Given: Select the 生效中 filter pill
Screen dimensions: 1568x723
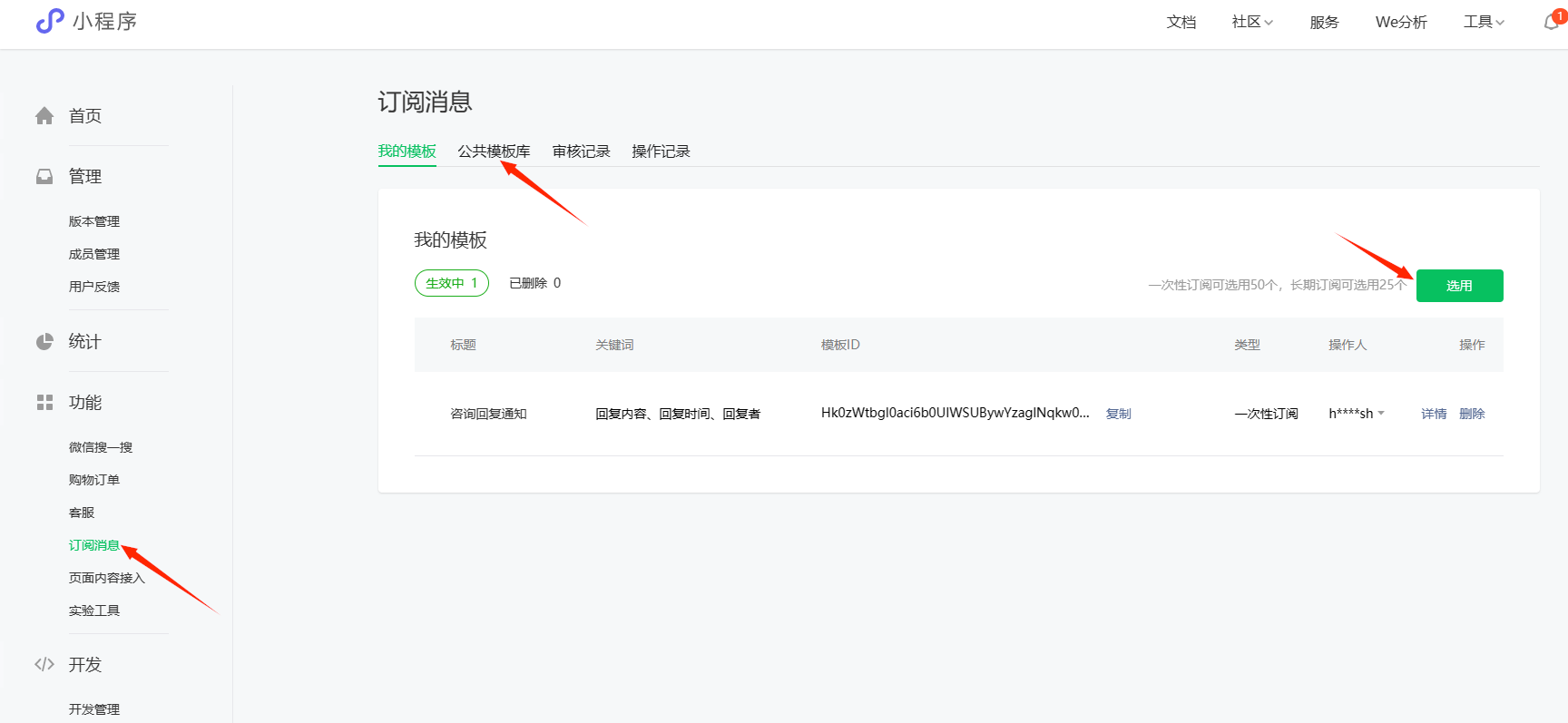Looking at the screenshot, I should [x=451, y=283].
